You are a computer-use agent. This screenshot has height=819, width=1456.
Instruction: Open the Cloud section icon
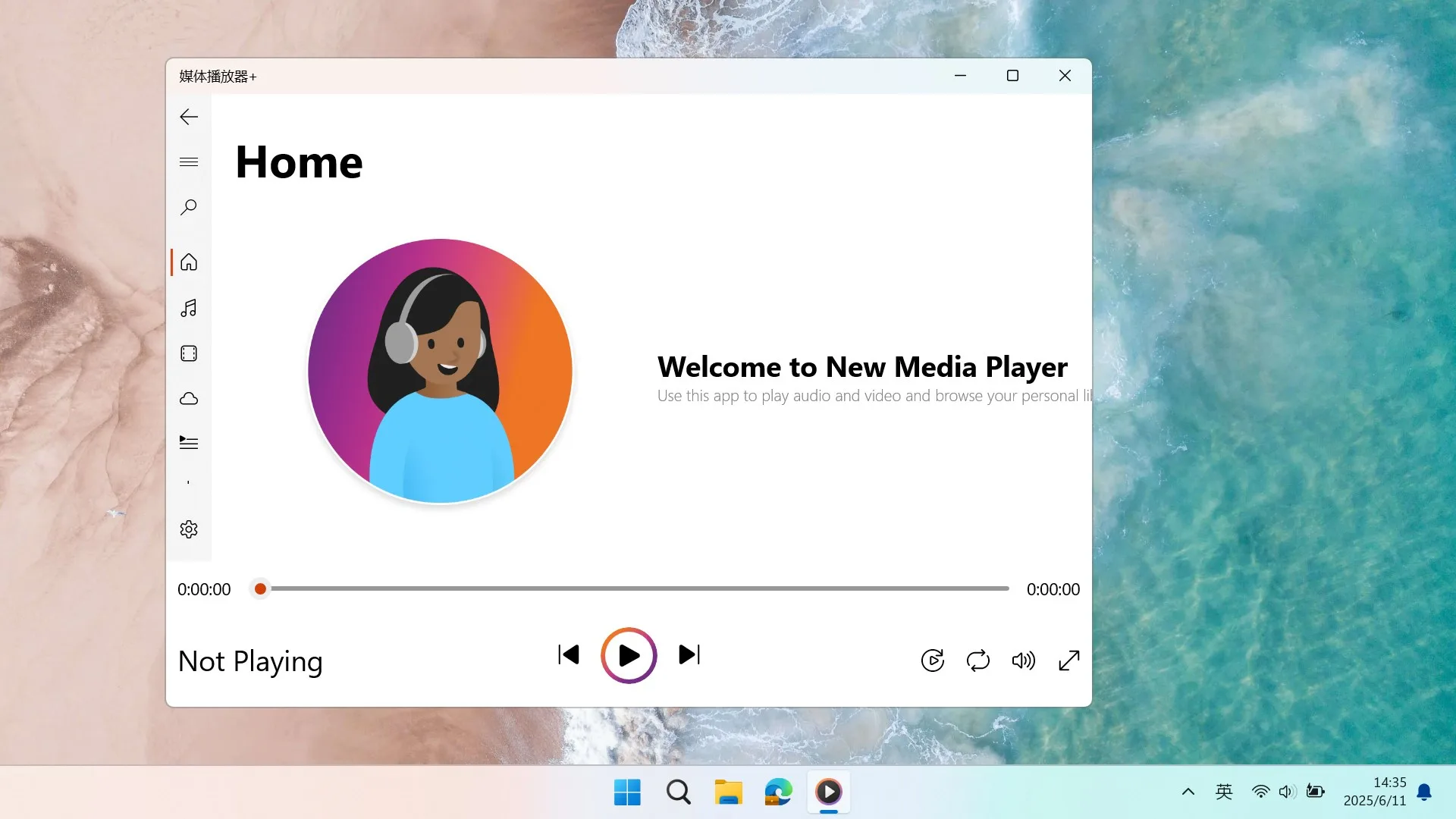[x=189, y=399]
